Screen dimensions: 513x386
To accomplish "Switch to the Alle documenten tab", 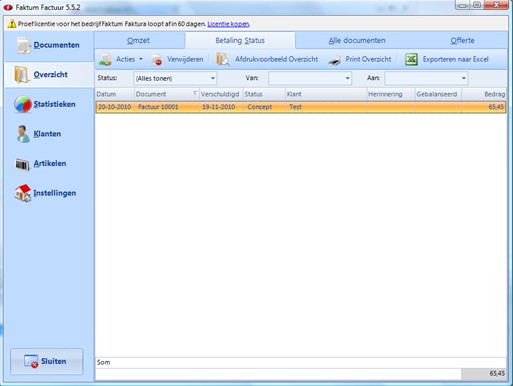I will [x=357, y=41].
